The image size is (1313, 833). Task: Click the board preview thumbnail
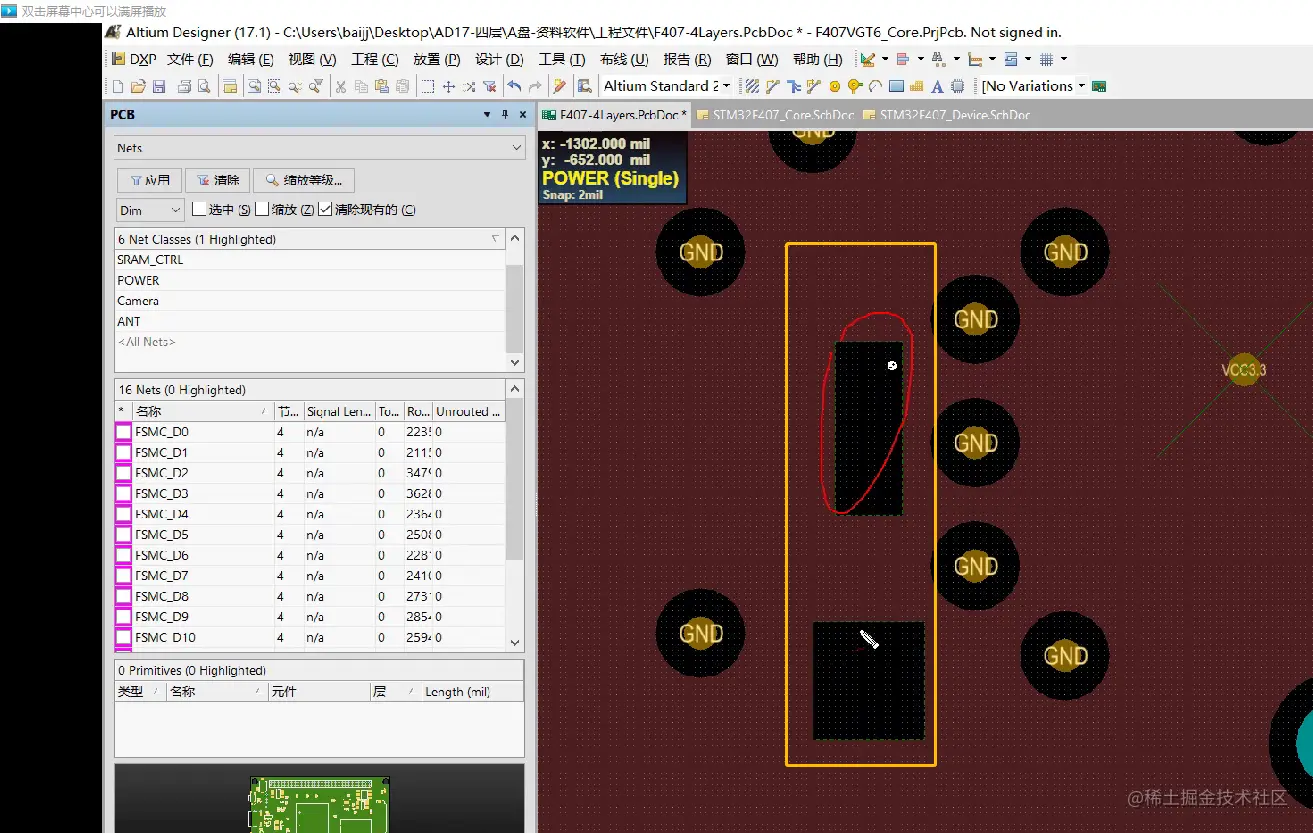319,804
